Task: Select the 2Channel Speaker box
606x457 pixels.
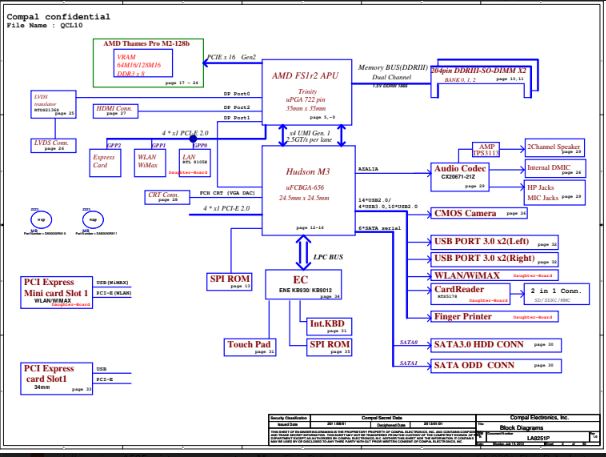Action: point(555,148)
